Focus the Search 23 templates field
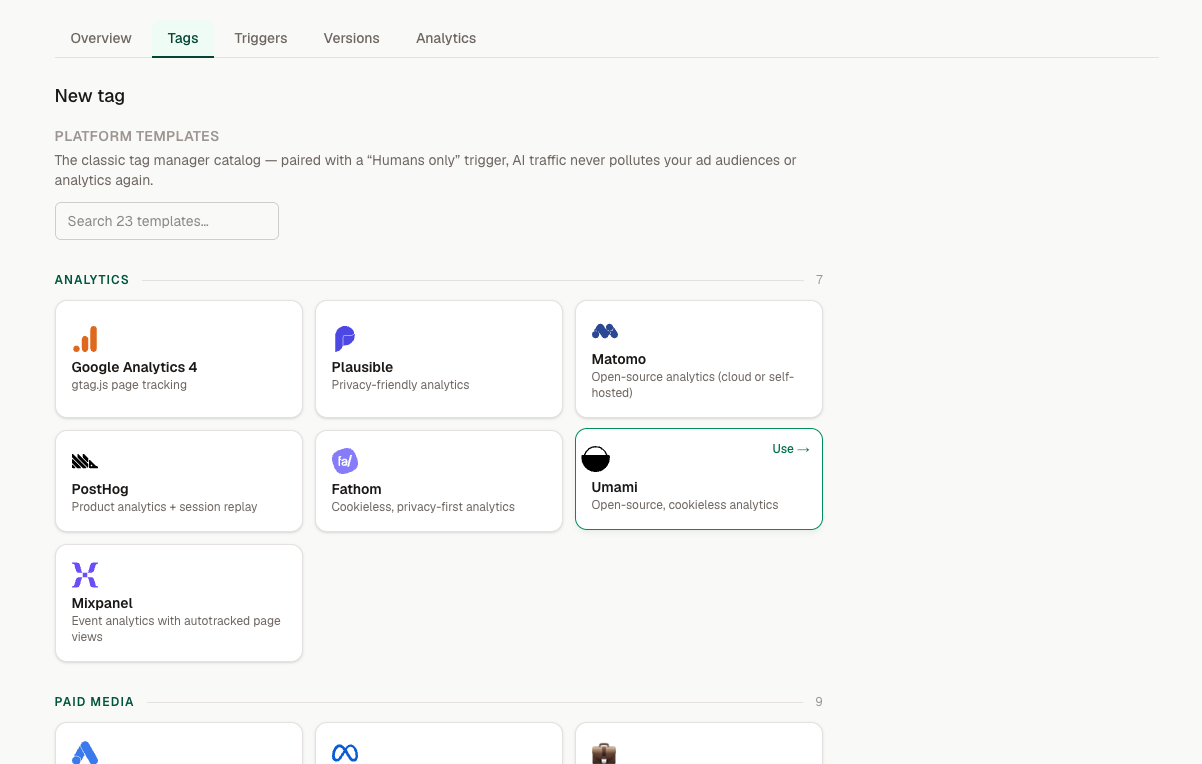 [x=167, y=221]
